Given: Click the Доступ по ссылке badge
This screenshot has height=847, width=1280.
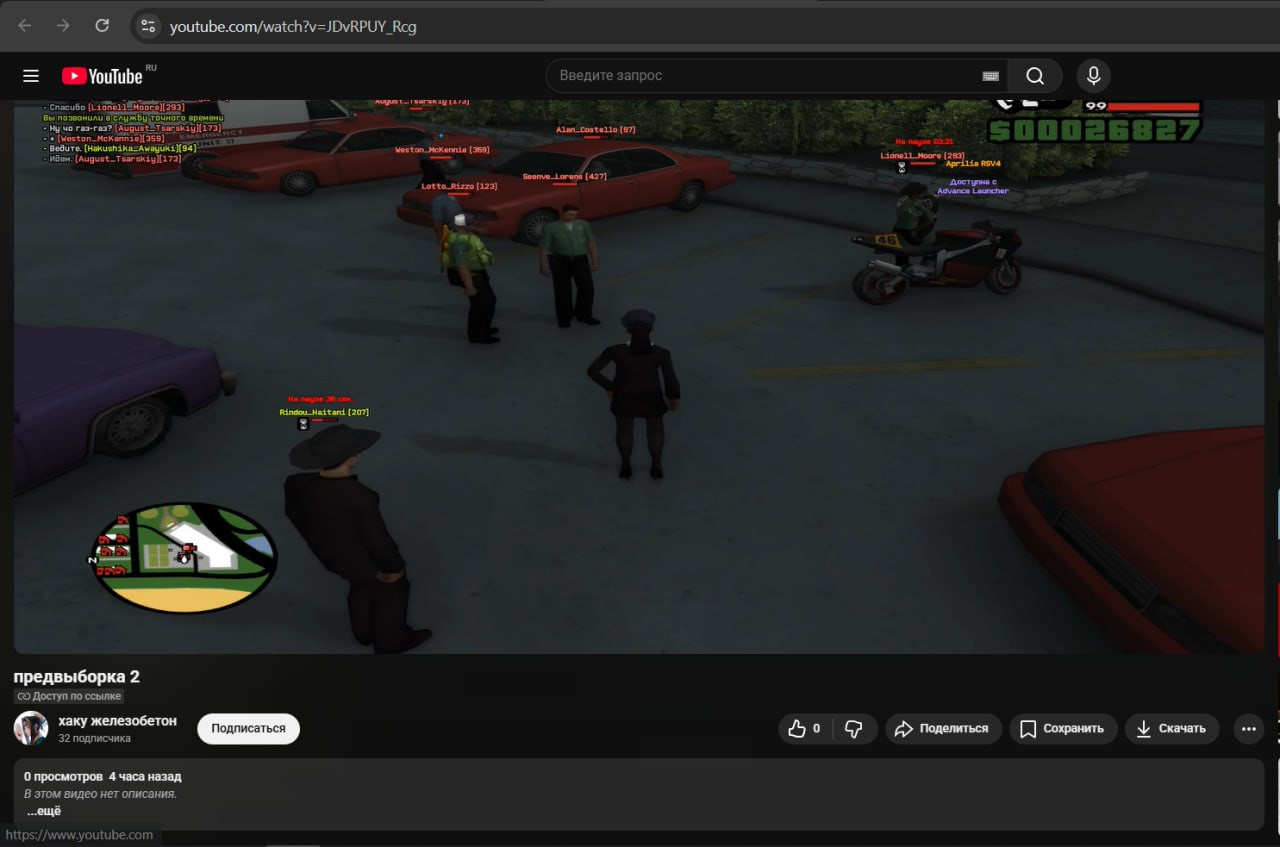Looking at the screenshot, I should [x=69, y=696].
